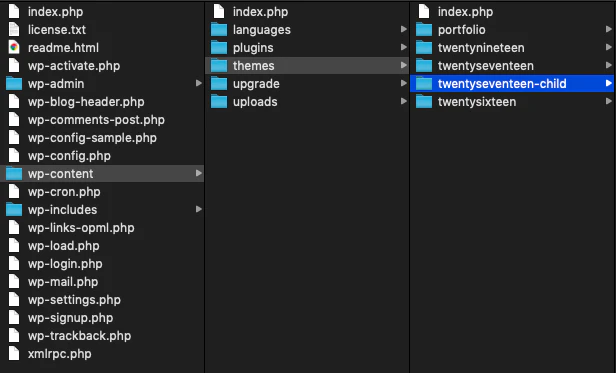Click the wp-activate.php file icon
The width and height of the screenshot is (616, 373).
tap(14, 66)
